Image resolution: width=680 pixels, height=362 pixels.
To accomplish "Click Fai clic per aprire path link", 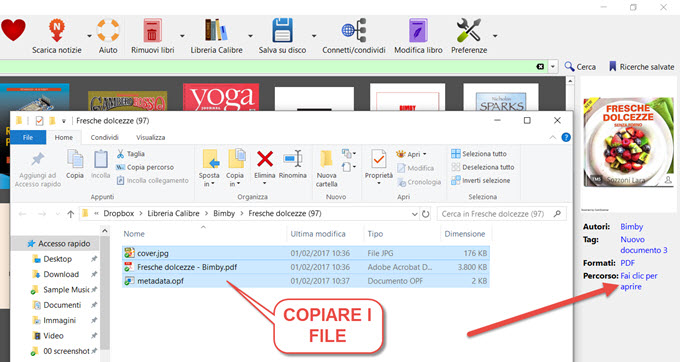I will 639,281.
